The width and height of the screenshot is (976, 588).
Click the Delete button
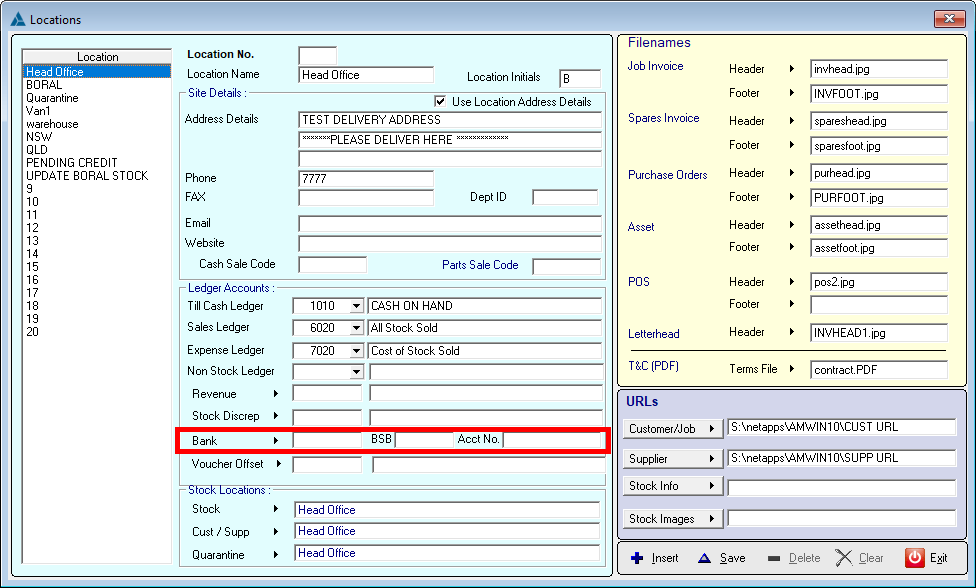(794, 558)
